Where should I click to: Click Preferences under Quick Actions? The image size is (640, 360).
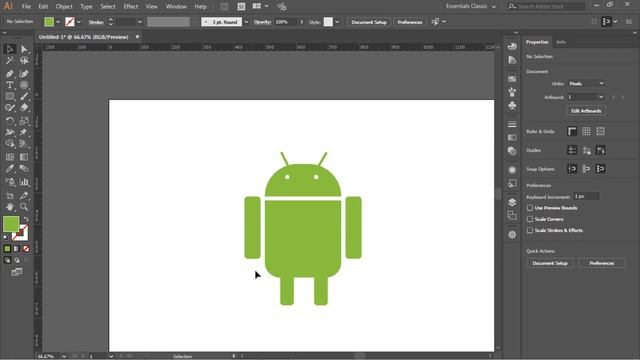602,263
